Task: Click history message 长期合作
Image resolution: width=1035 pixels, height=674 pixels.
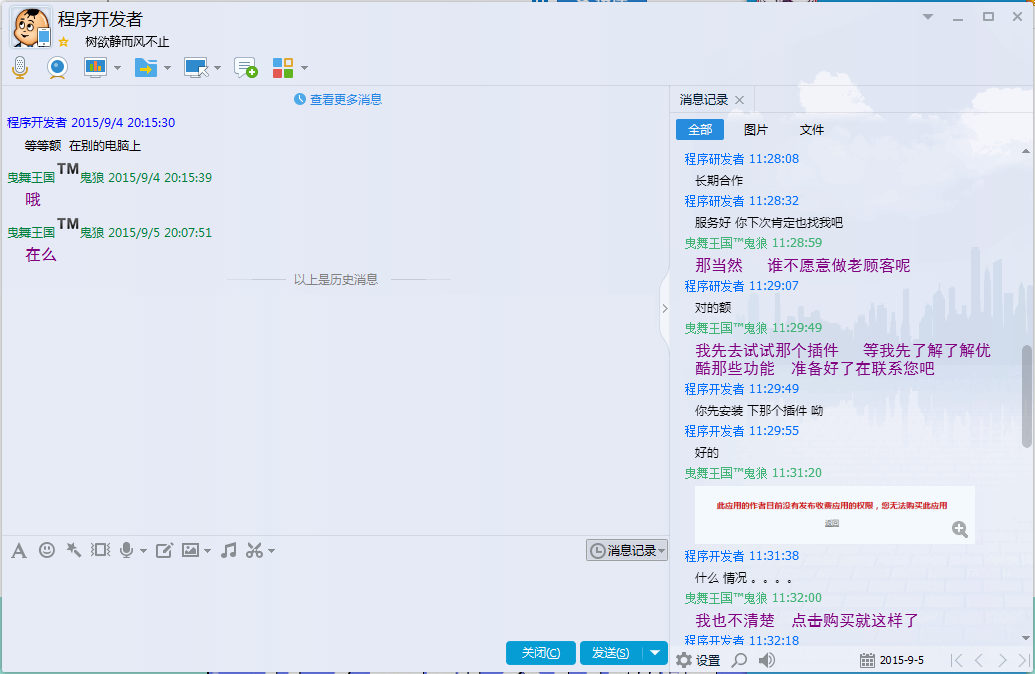Action: pyautogui.click(x=719, y=180)
